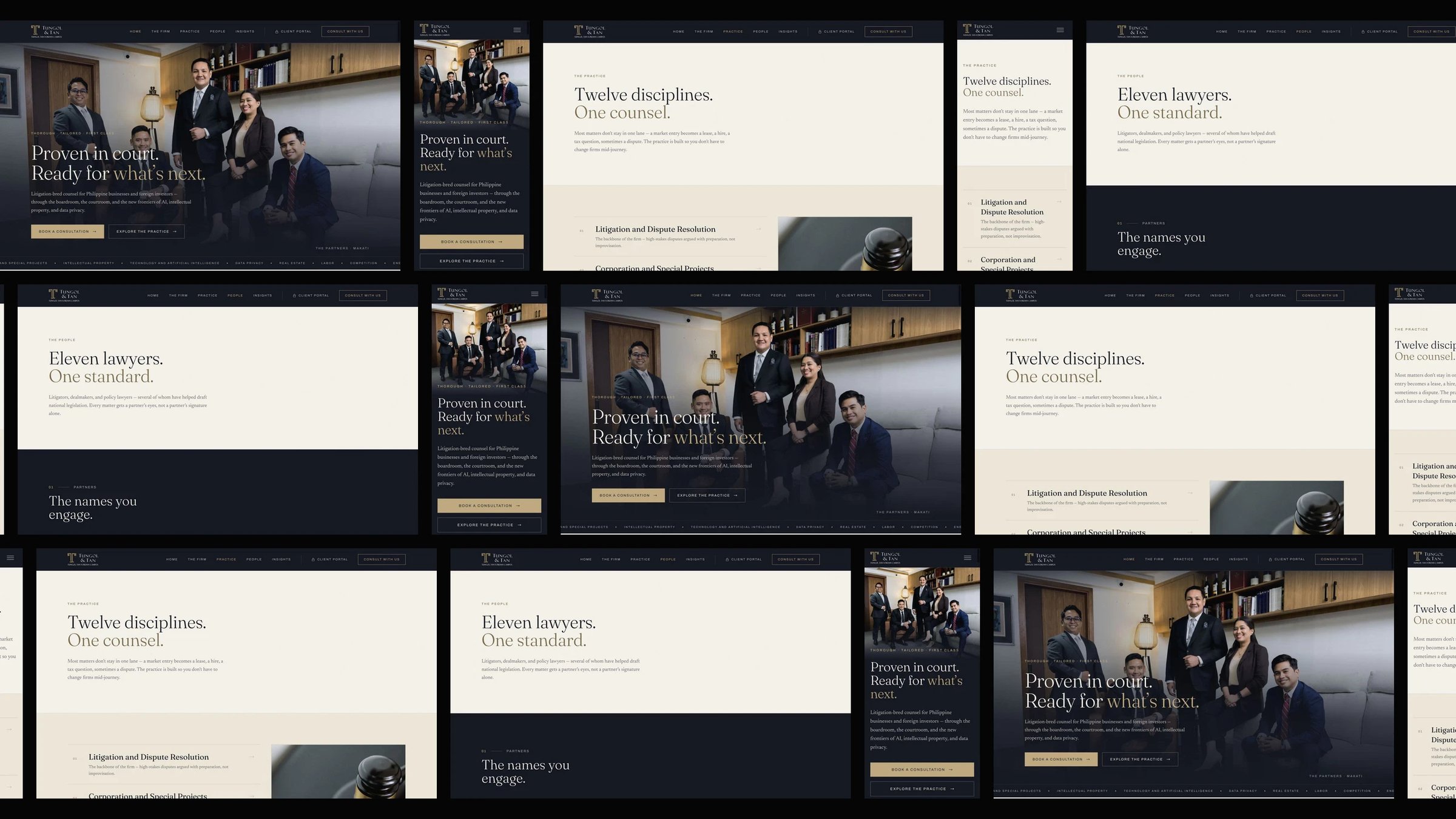Select HOME nav item in top-row desktop practice mockup
The width and height of the screenshot is (1456, 819).
pos(679,32)
